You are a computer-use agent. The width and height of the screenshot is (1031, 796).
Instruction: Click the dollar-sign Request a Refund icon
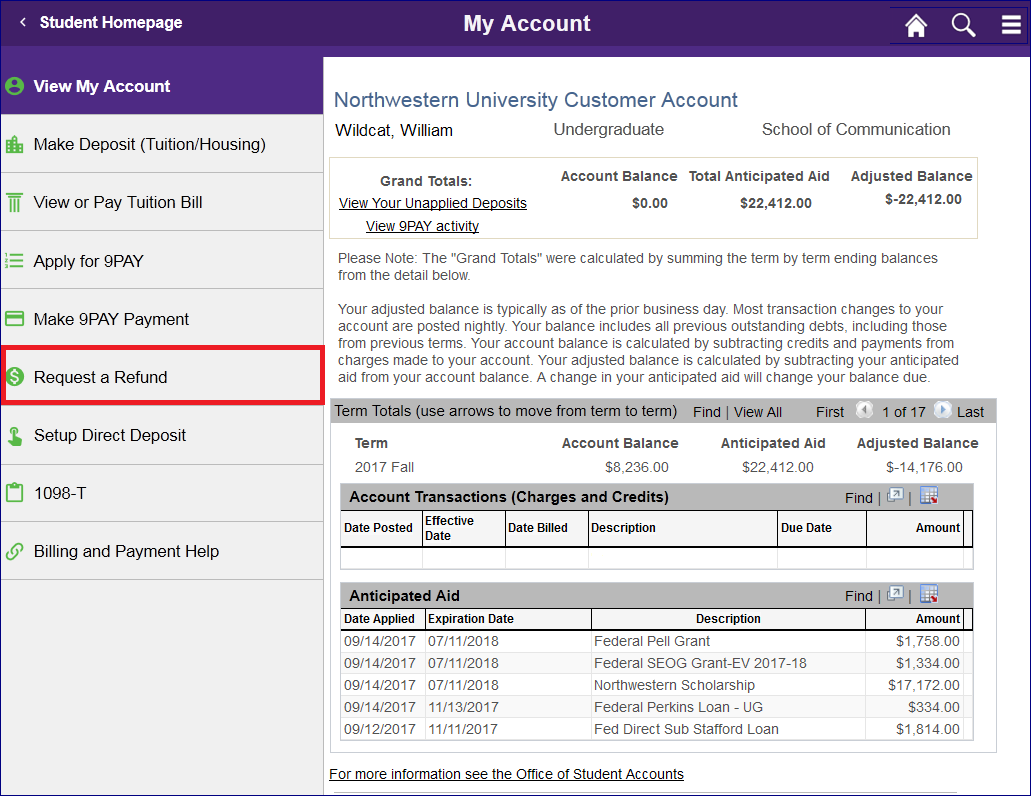[x=14, y=375]
